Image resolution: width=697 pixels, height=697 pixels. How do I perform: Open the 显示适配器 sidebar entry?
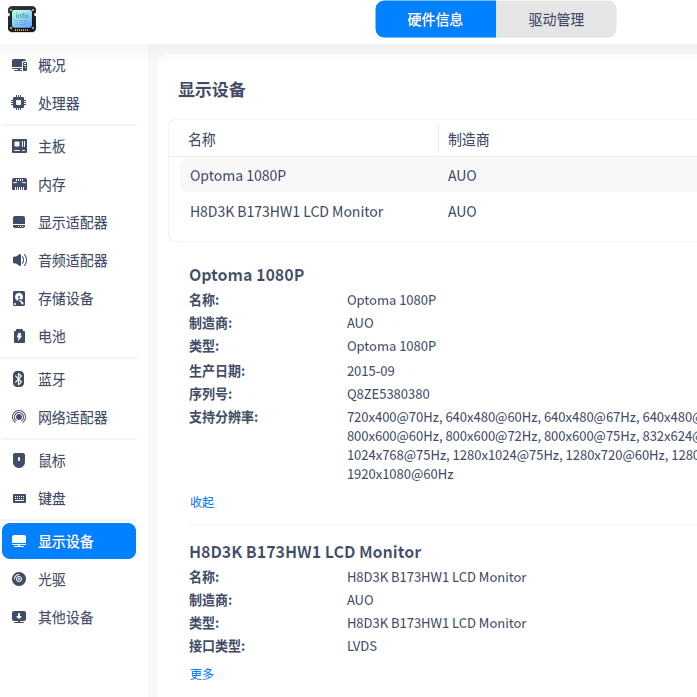(69, 222)
